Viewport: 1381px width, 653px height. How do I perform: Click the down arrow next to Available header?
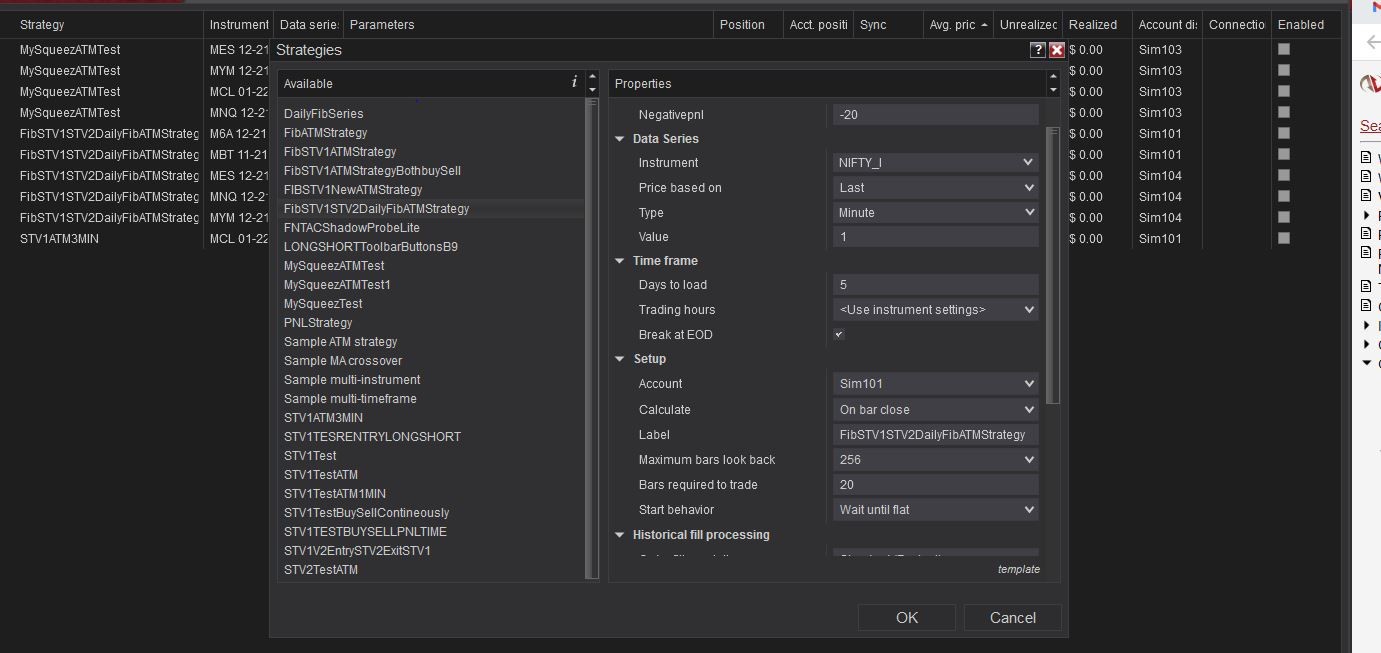coord(592,90)
